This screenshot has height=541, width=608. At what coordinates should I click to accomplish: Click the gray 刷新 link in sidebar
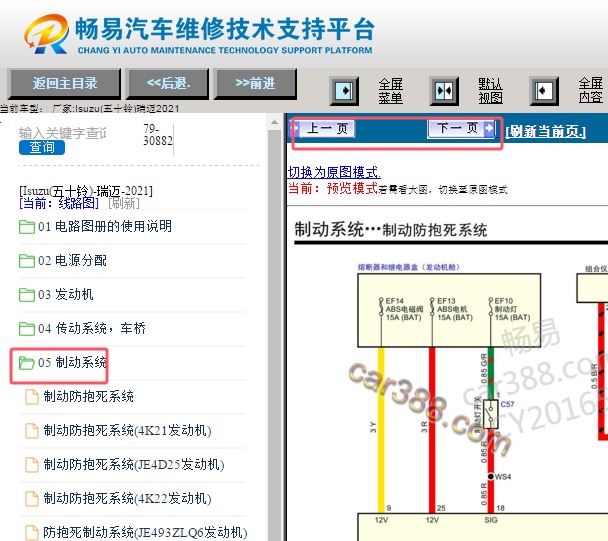tap(124, 203)
